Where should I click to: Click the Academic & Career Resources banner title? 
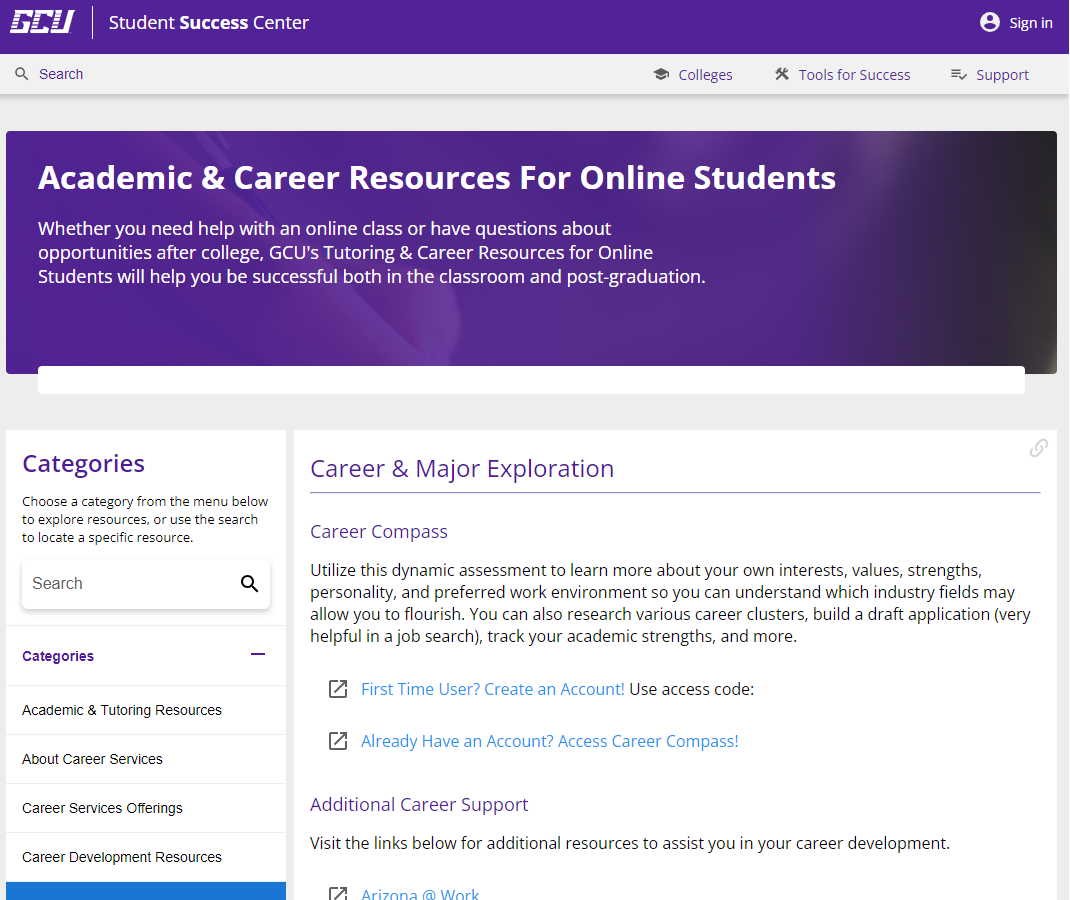437,178
